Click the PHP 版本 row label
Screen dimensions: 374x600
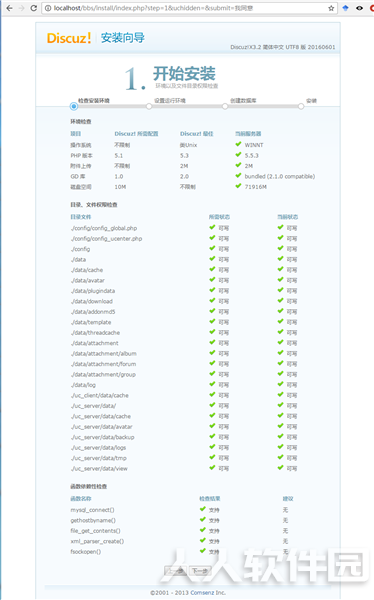[82, 155]
